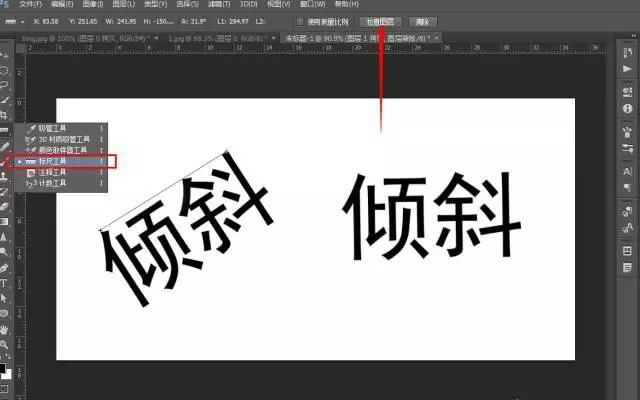Select the Shape tool
Image resolution: width=640 pixels, height=400 pixels.
click(4, 313)
